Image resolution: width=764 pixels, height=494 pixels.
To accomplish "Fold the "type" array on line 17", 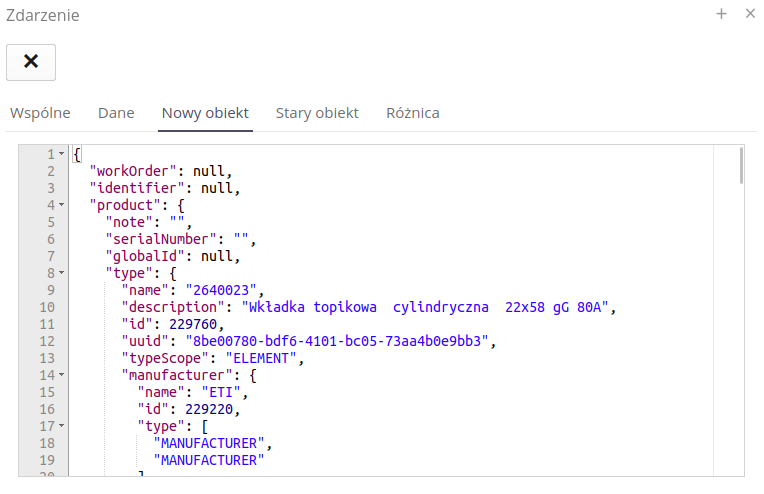I will click(61, 426).
